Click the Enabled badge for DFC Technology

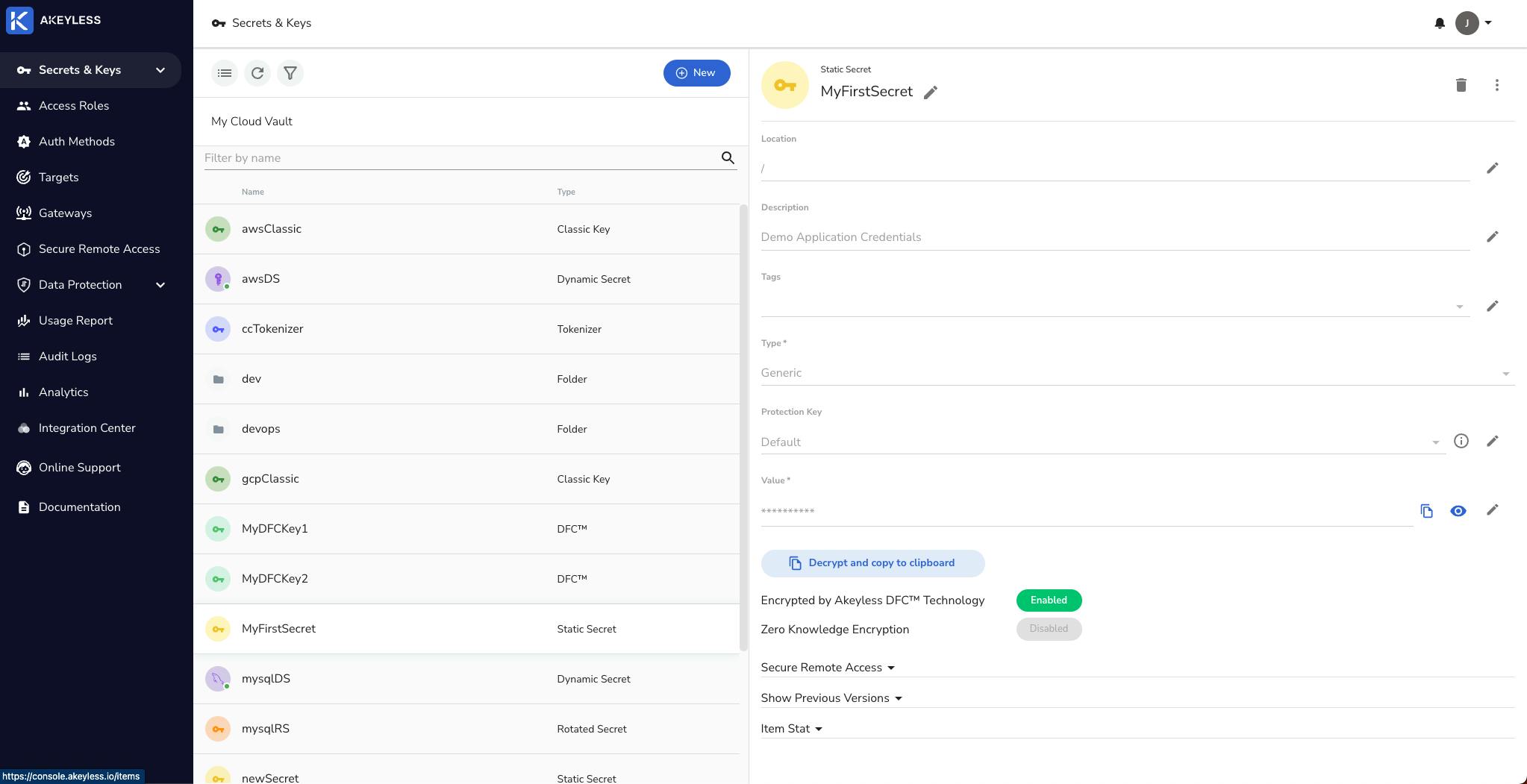coord(1048,600)
